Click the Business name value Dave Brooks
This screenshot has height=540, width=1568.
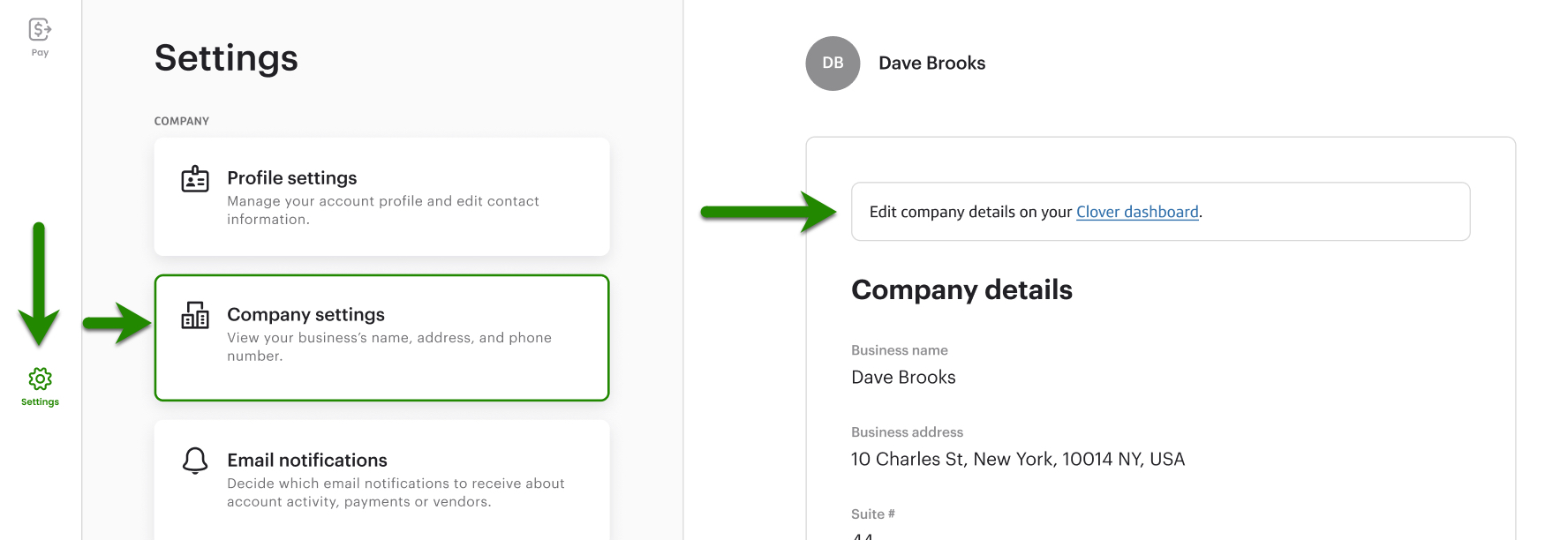tap(902, 377)
